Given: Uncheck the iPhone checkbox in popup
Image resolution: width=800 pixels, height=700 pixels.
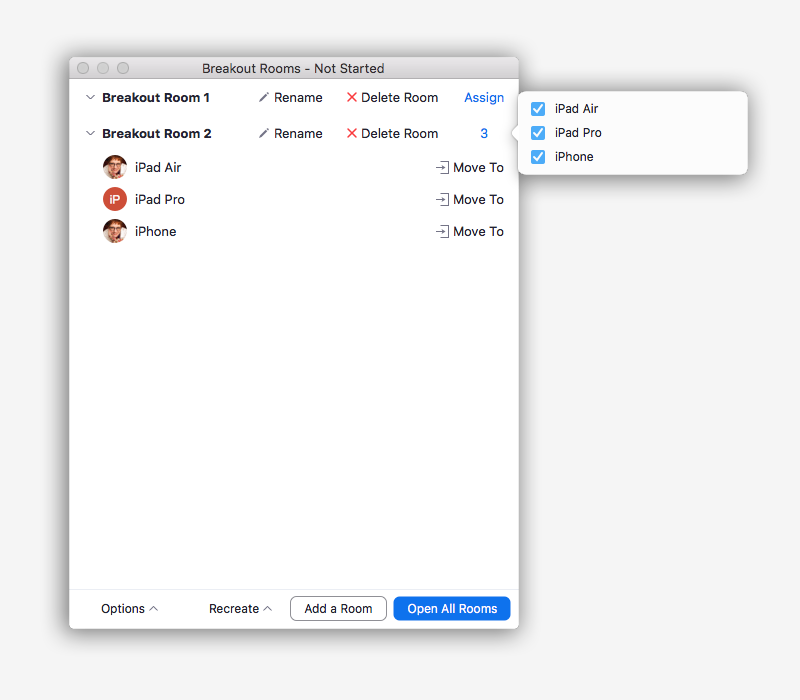Looking at the screenshot, I should [x=538, y=157].
